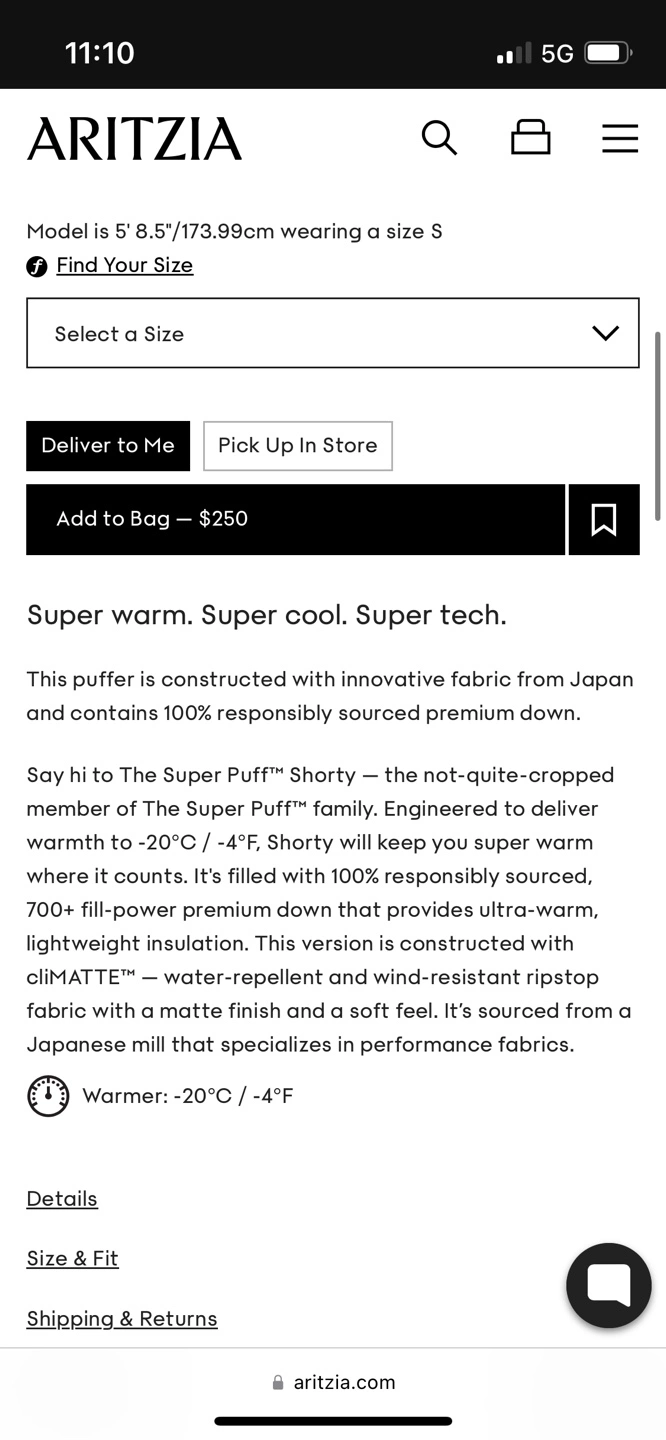Switch to the Pick Up In Store option
This screenshot has height=1440, width=666.
pyautogui.click(x=298, y=446)
